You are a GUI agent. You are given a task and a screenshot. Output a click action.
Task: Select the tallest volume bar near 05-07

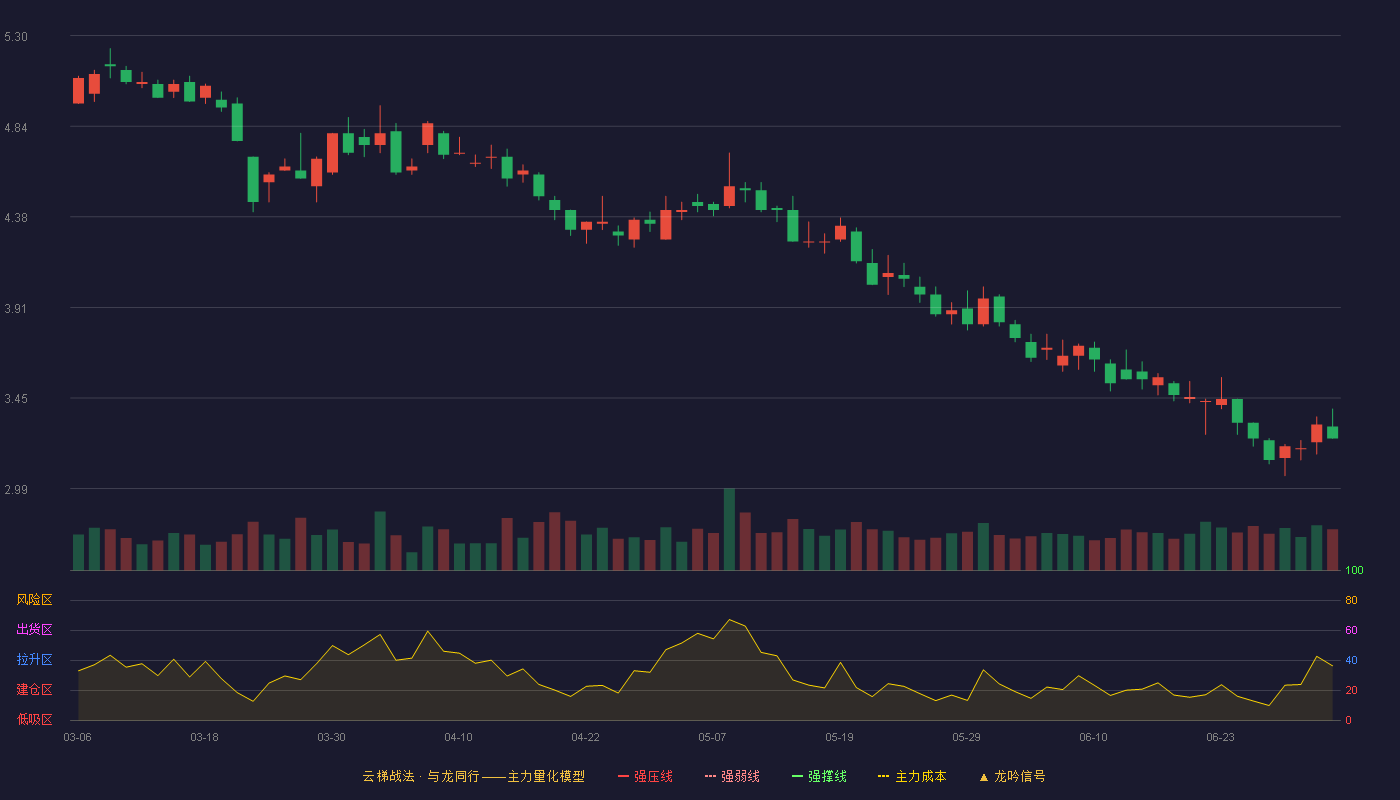tap(729, 529)
